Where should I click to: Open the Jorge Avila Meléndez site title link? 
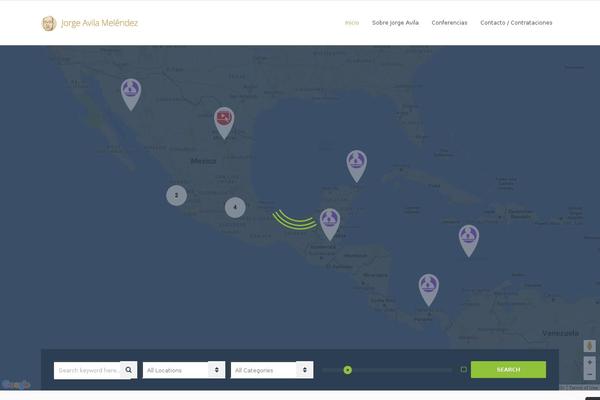(99, 23)
